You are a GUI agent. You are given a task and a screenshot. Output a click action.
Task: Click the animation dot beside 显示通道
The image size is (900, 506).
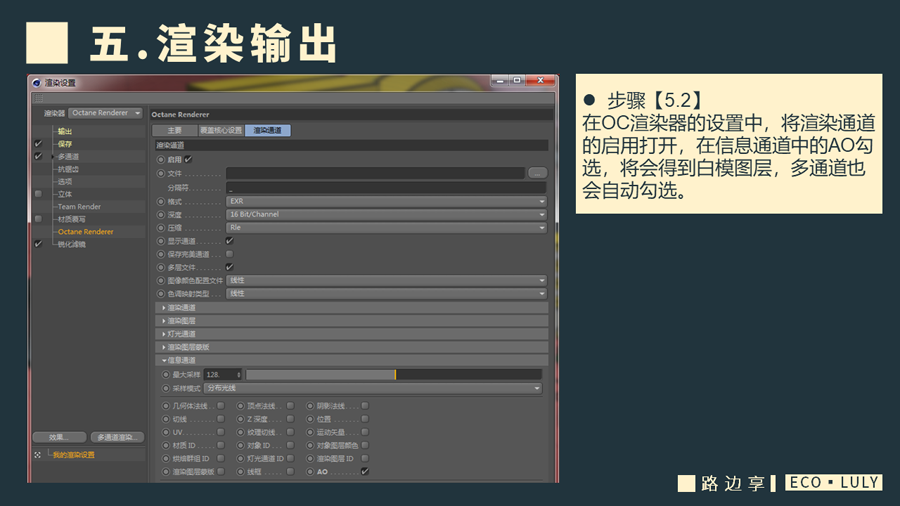[x=161, y=241]
